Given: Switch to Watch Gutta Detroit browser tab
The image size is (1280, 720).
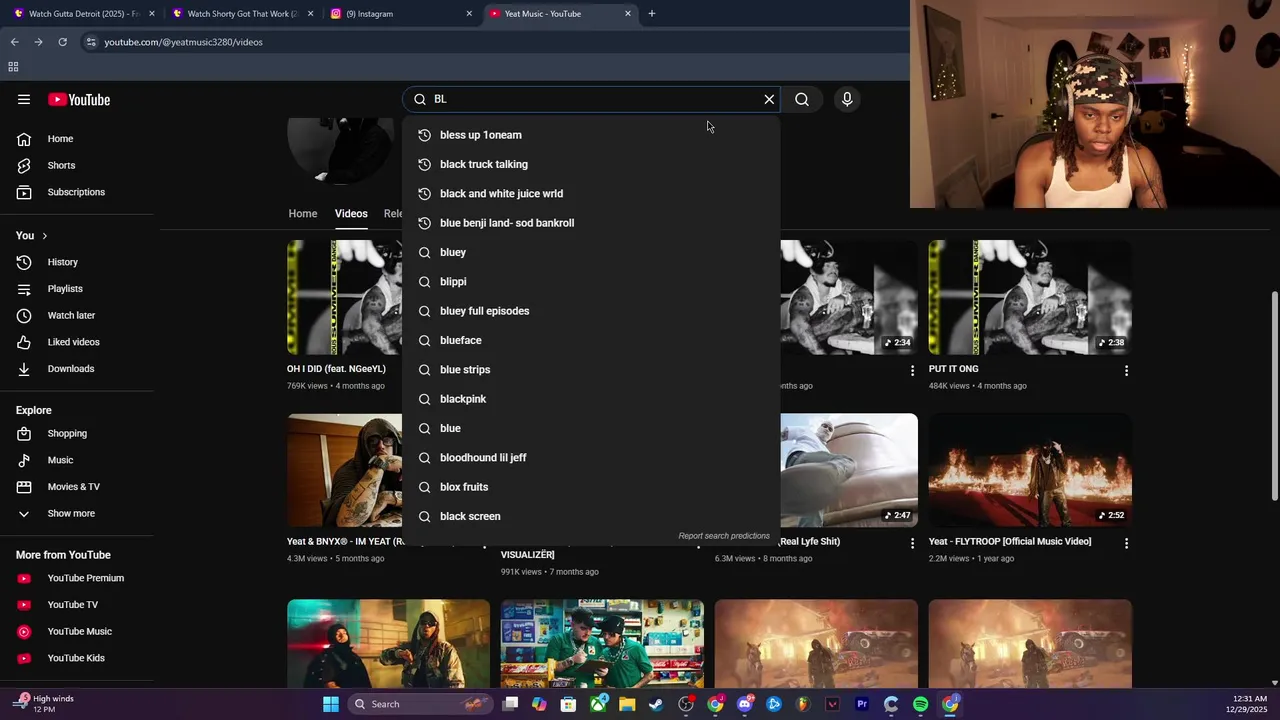Looking at the screenshot, I should [84, 14].
